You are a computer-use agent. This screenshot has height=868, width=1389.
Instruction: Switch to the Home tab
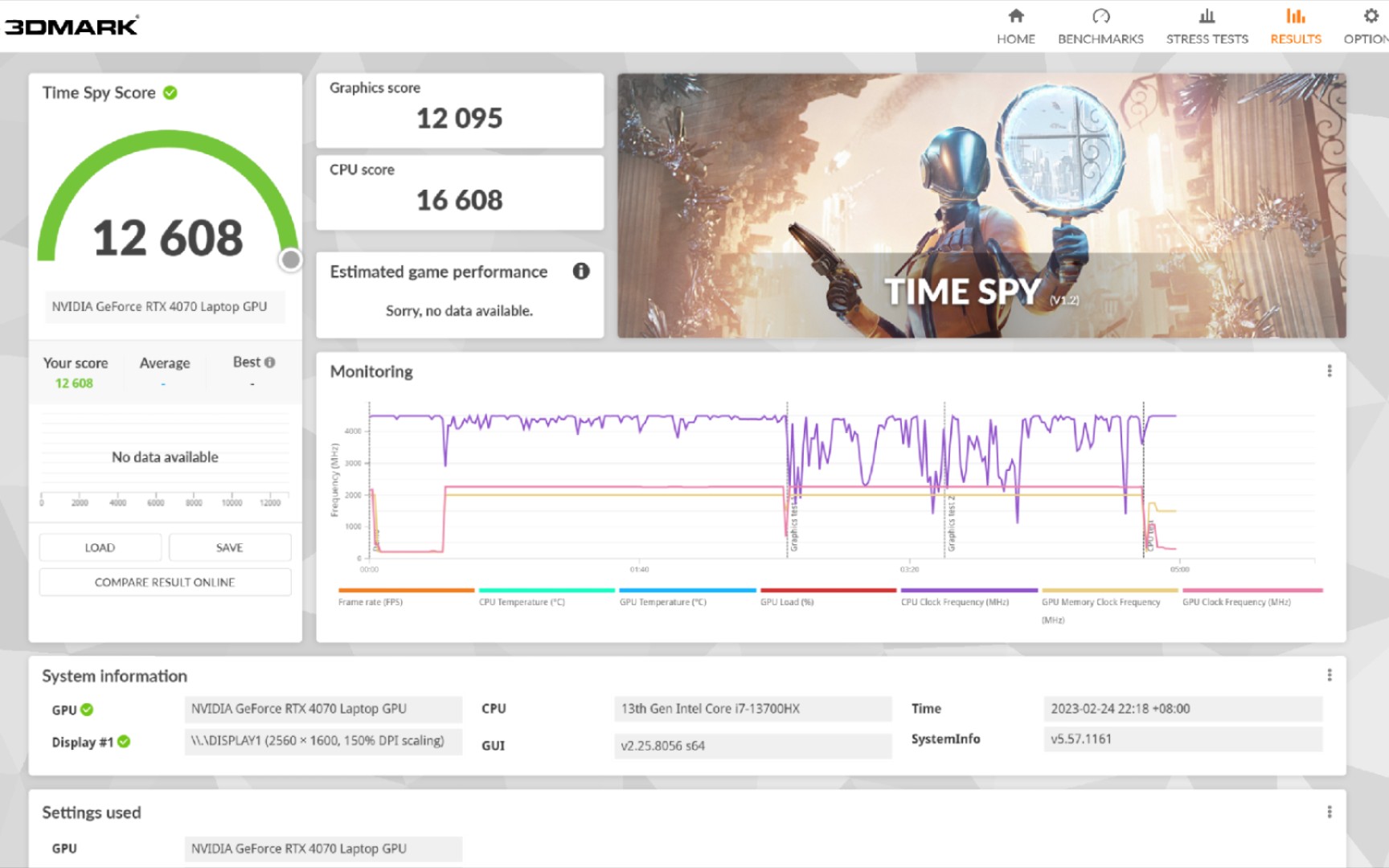pos(1015,15)
